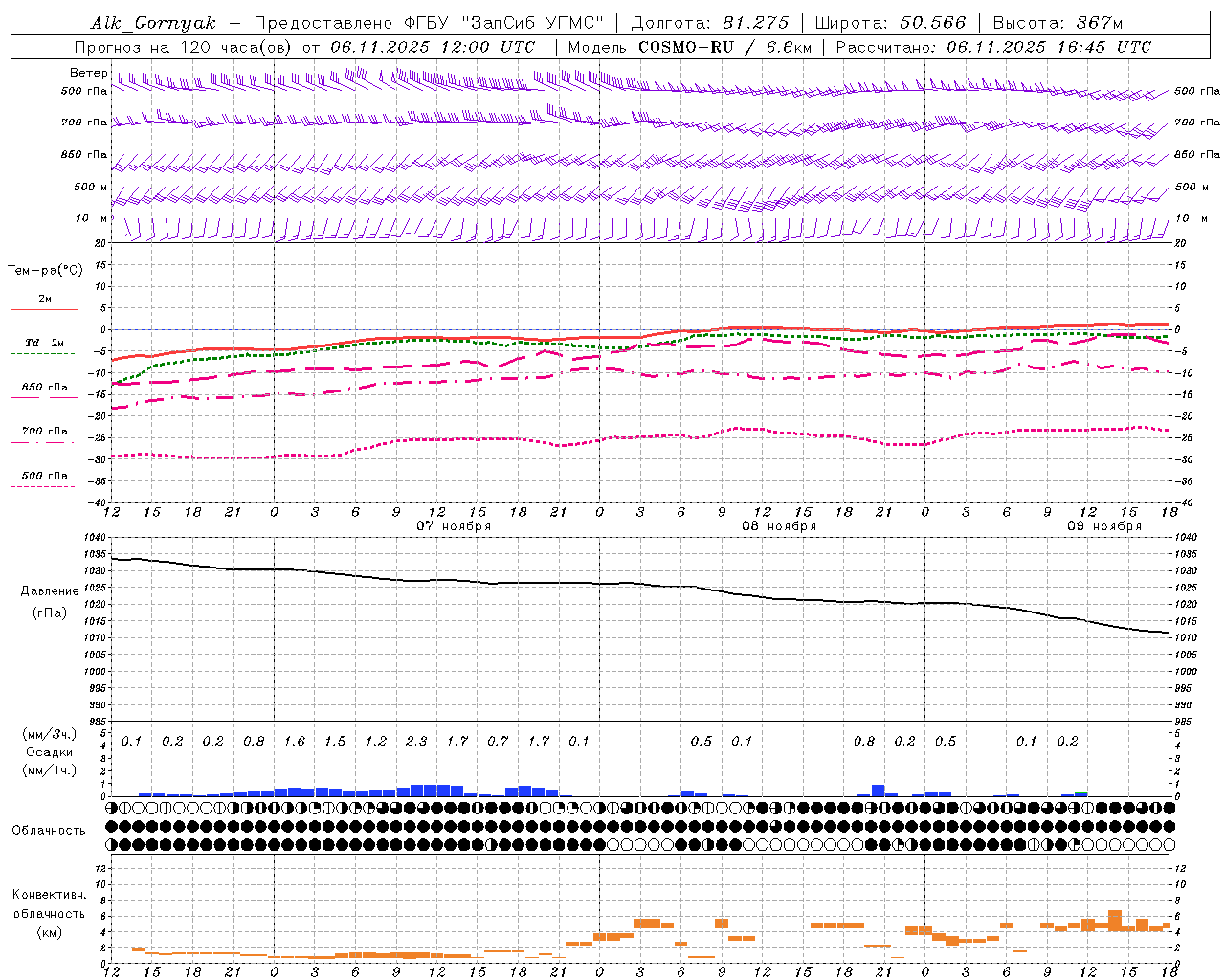Click the '(мм/1ч.)' precipitation unit label
Image resolution: width=1225 pixels, height=980 pixels.
tap(50, 770)
